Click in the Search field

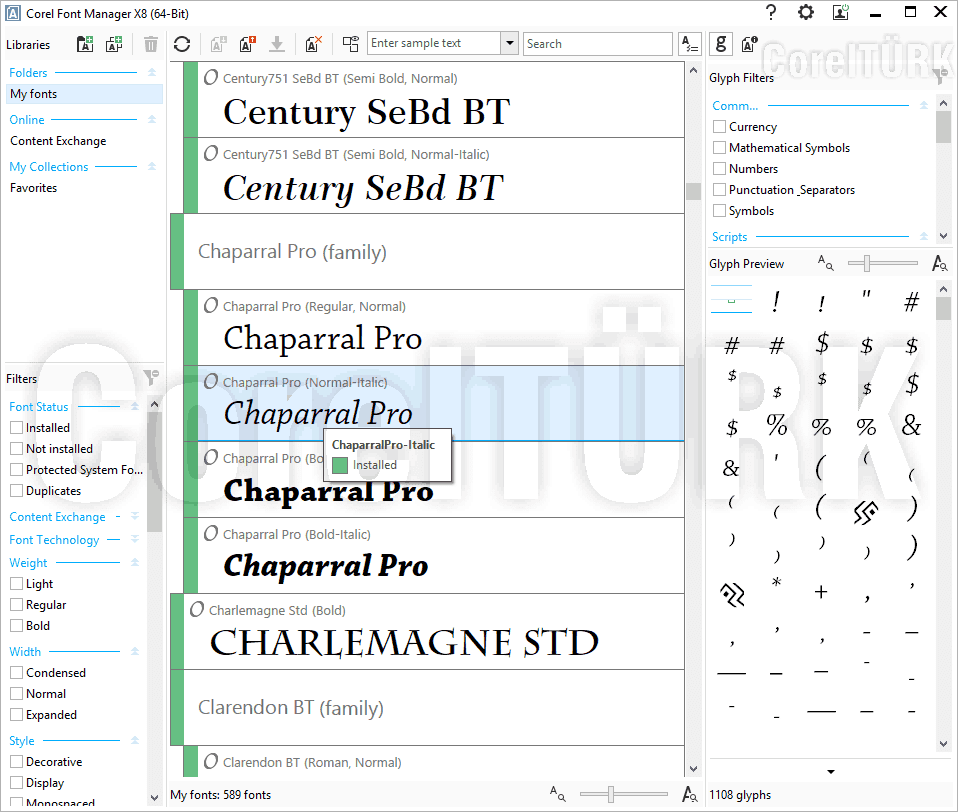(x=598, y=43)
